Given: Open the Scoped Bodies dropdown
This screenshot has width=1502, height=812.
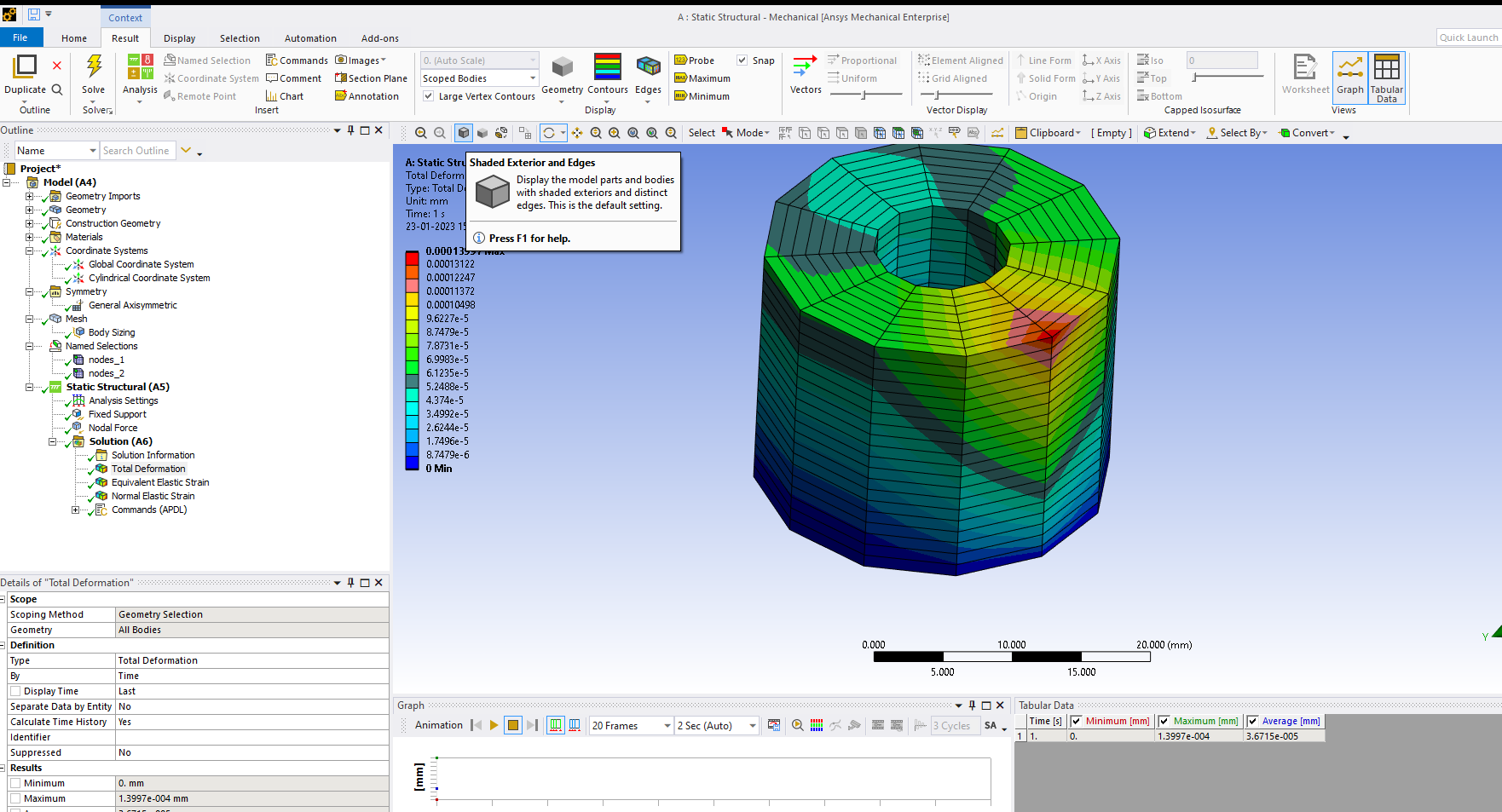Looking at the screenshot, I should click(x=533, y=78).
